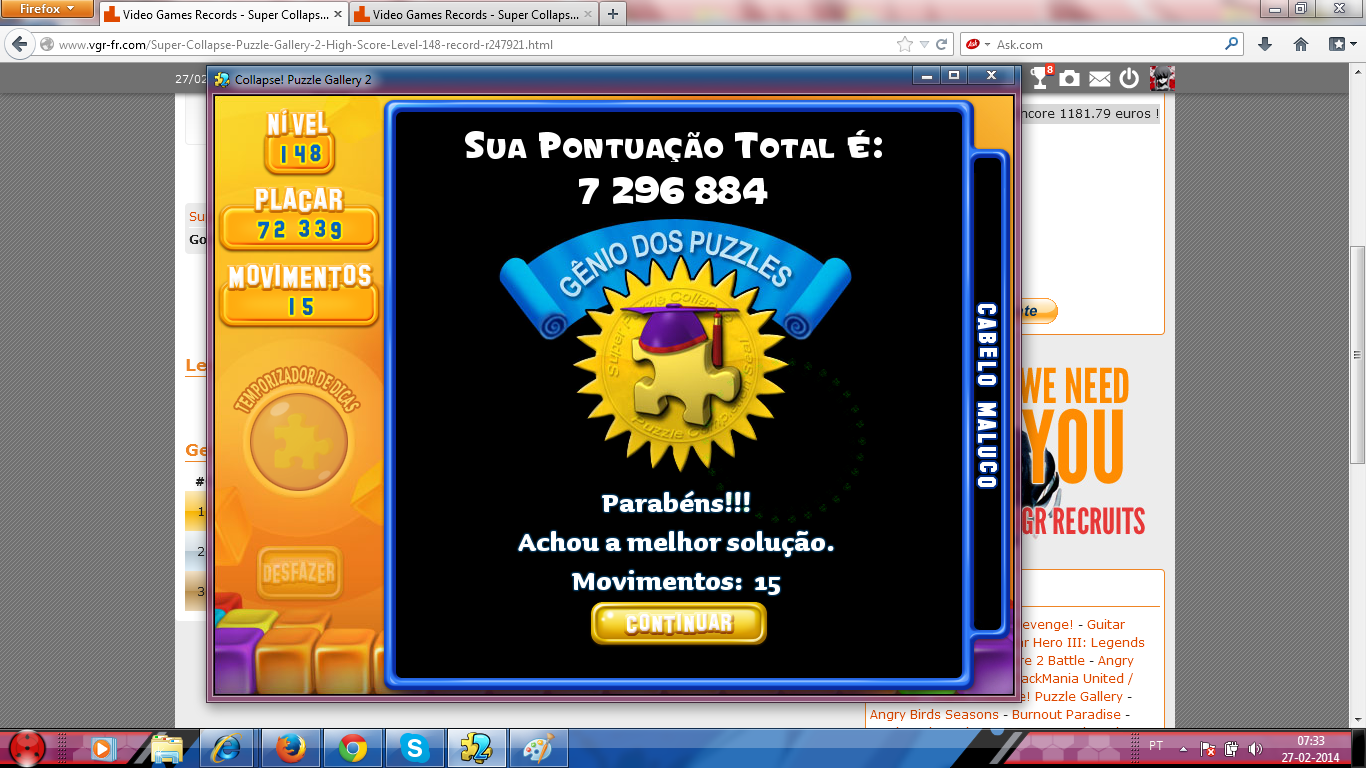Screen dimensions: 1366x768
Task: Click the Firefox downloads arrow icon
Action: click(x=1265, y=44)
